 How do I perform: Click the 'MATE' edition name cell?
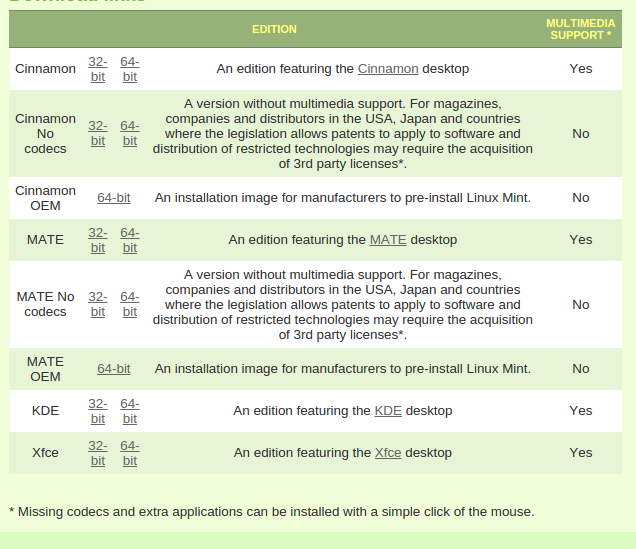[x=45, y=240]
